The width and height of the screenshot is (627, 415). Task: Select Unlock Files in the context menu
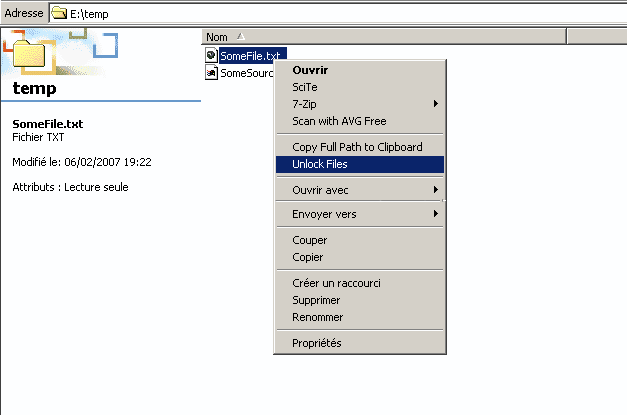(359, 164)
